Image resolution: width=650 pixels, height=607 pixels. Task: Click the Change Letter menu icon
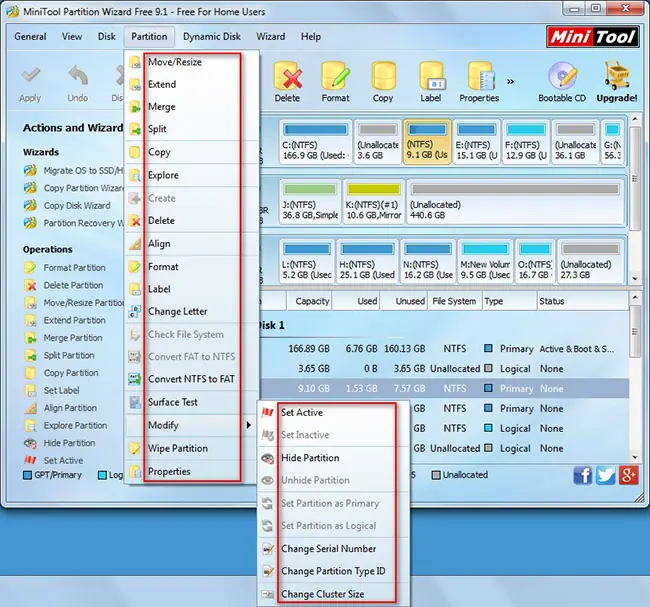135,311
